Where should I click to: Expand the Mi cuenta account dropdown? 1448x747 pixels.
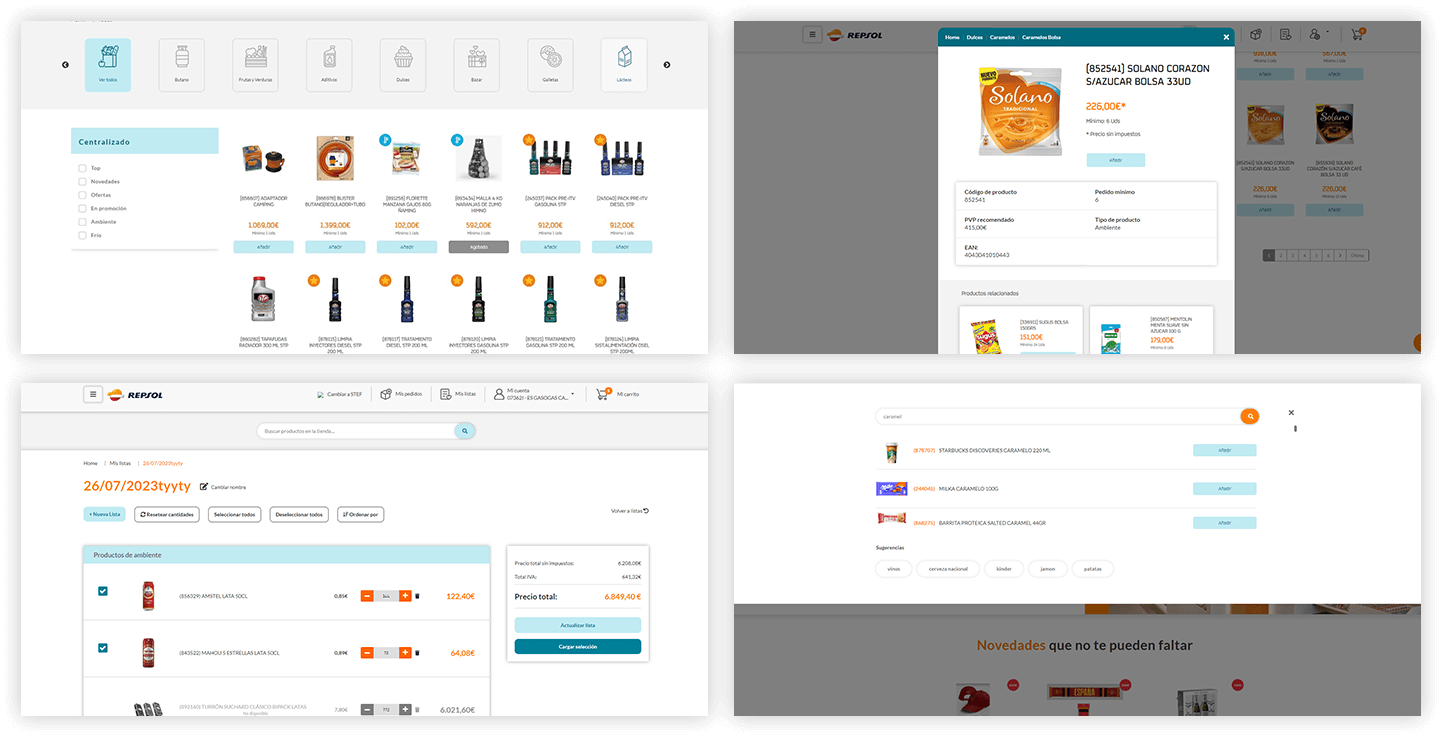click(x=535, y=394)
